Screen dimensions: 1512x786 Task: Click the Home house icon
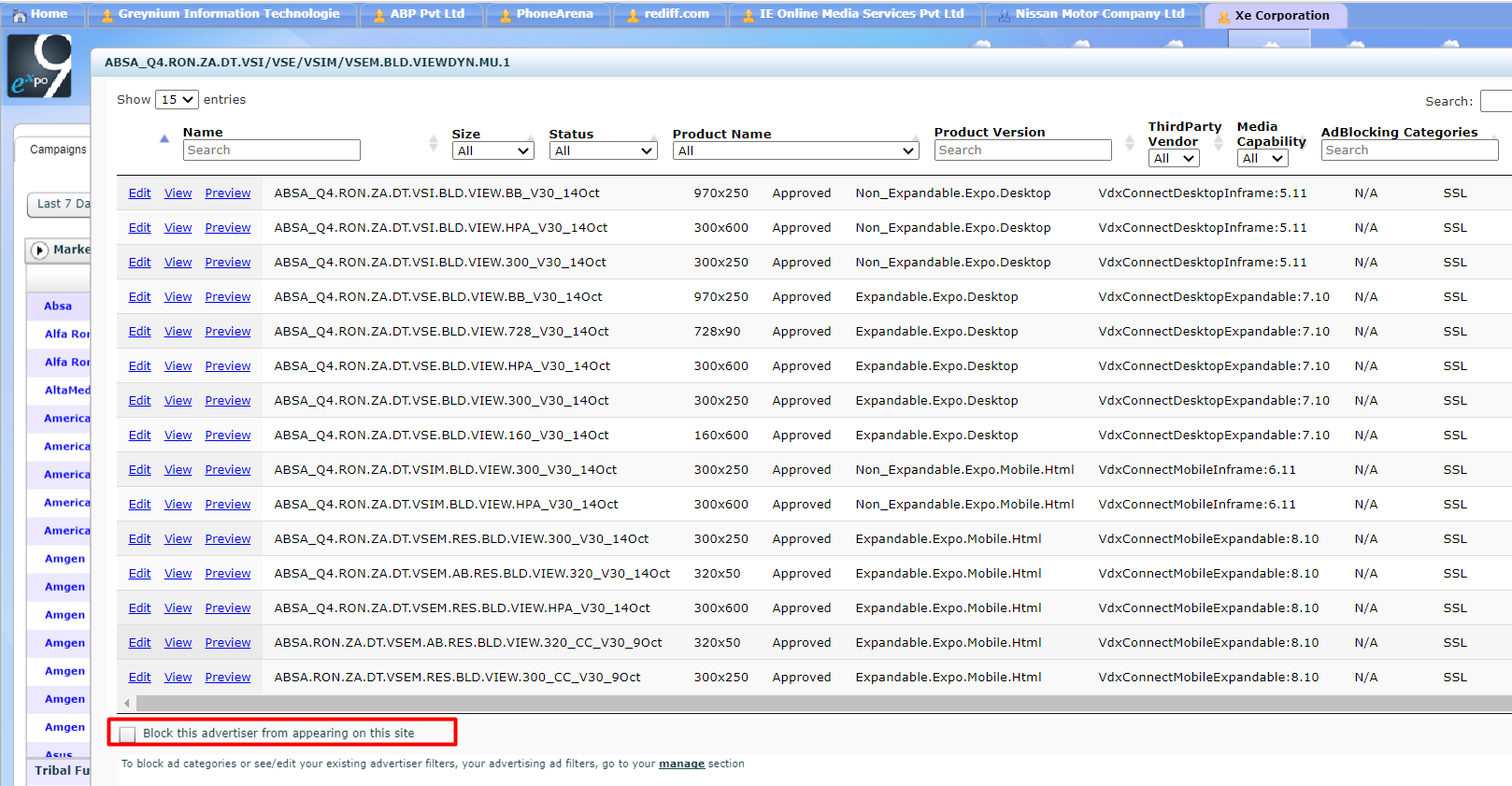[x=19, y=15]
